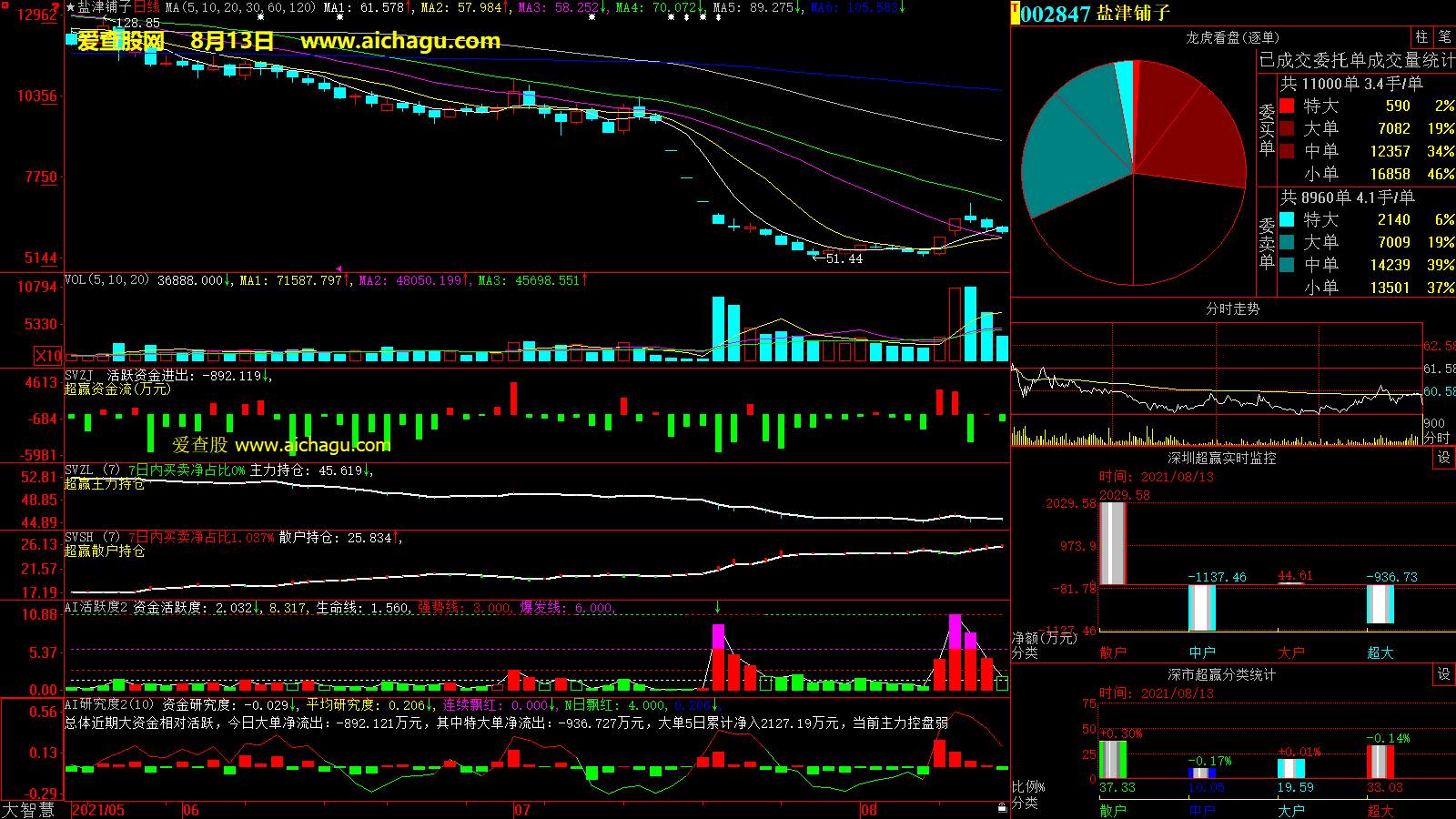Image resolution: width=1456 pixels, height=819 pixels.
Task: Open 设 settings for 深圳超赢实时监控 panel
Action: click(x=1443, y=458)
